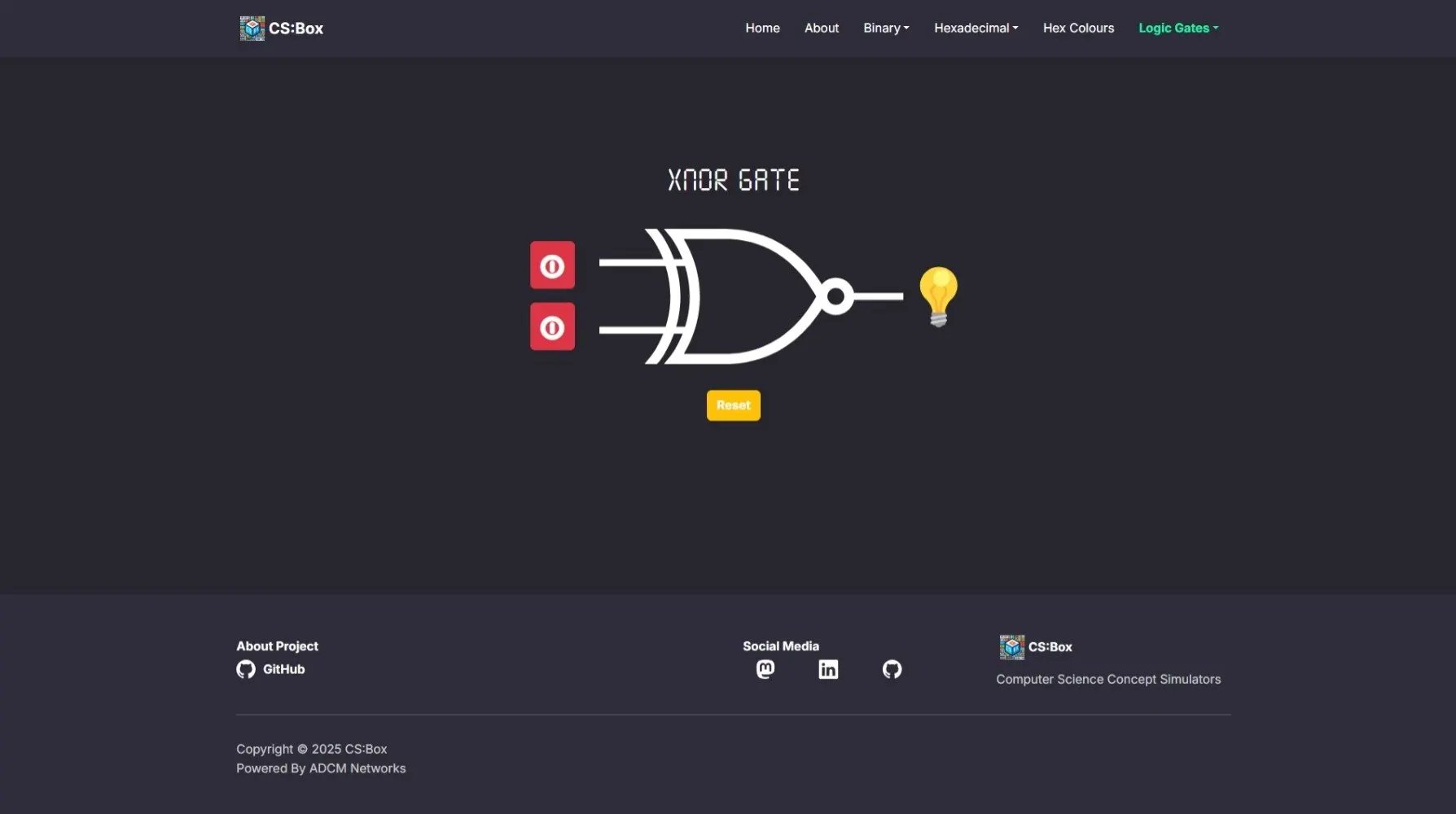Open the About page
1456x814 pixels.
(821, 28)
